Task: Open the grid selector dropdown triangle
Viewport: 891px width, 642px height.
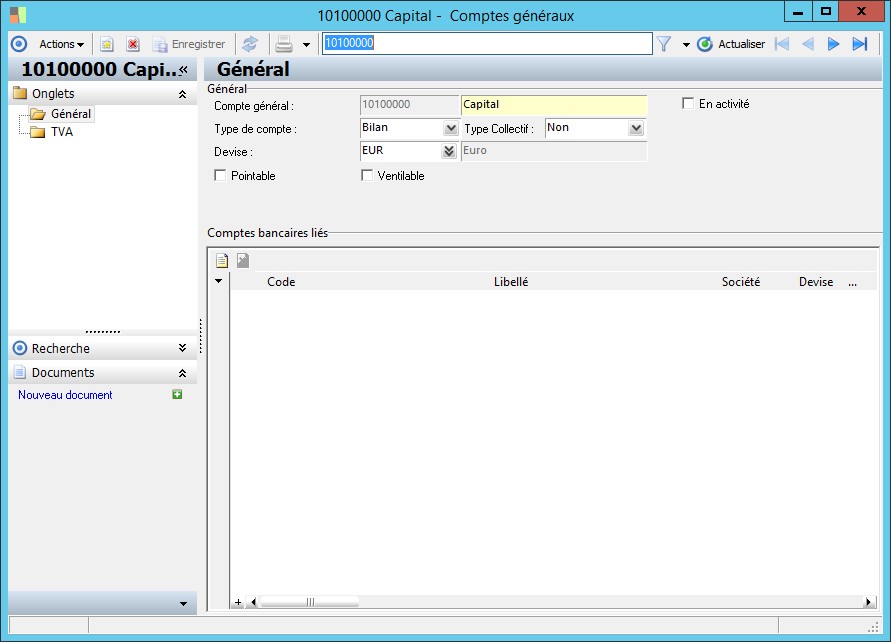Action: pyautogui.click(x=218, y=281)
